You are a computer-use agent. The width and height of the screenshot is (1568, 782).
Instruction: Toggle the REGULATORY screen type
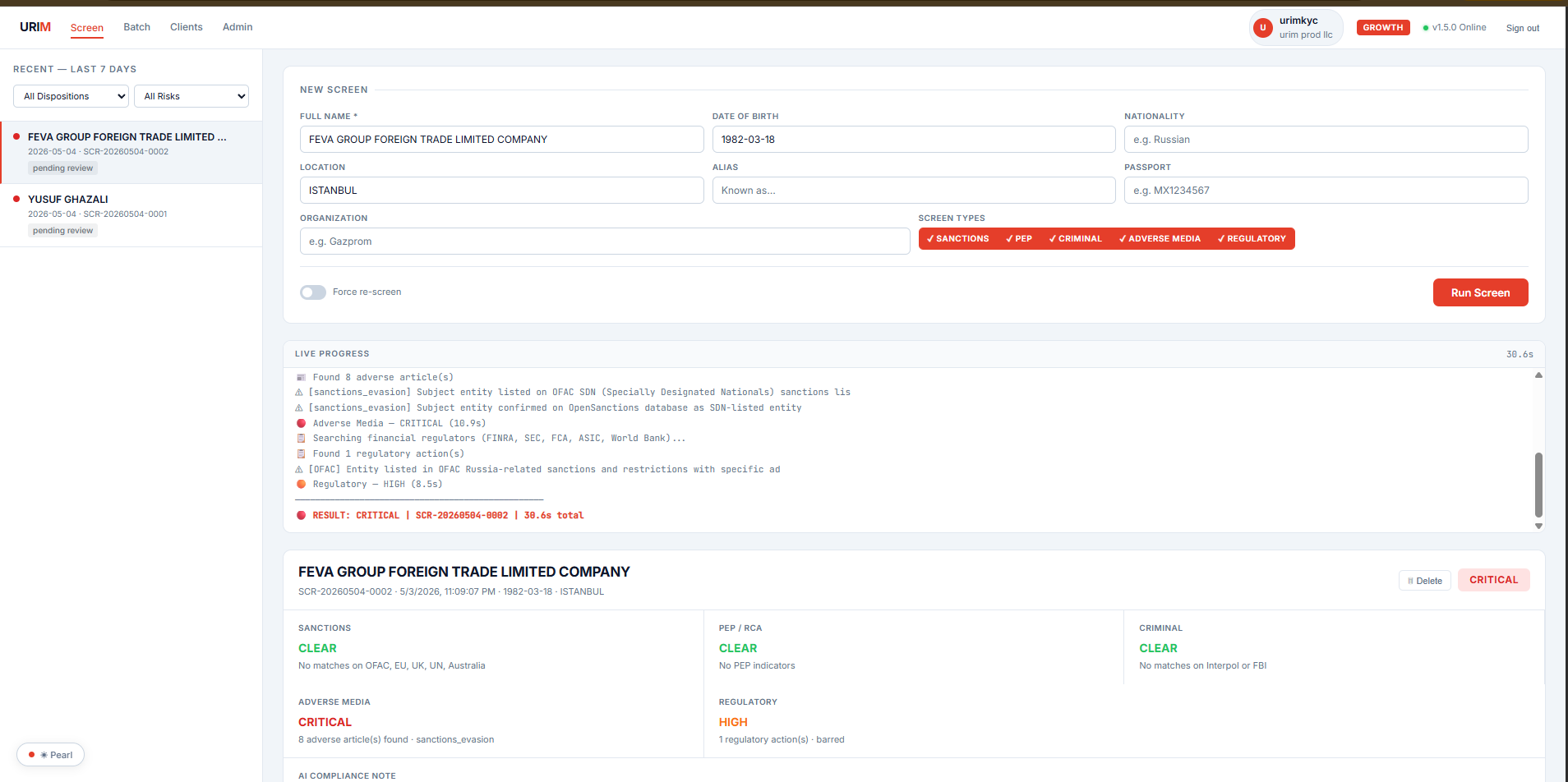1252,238
